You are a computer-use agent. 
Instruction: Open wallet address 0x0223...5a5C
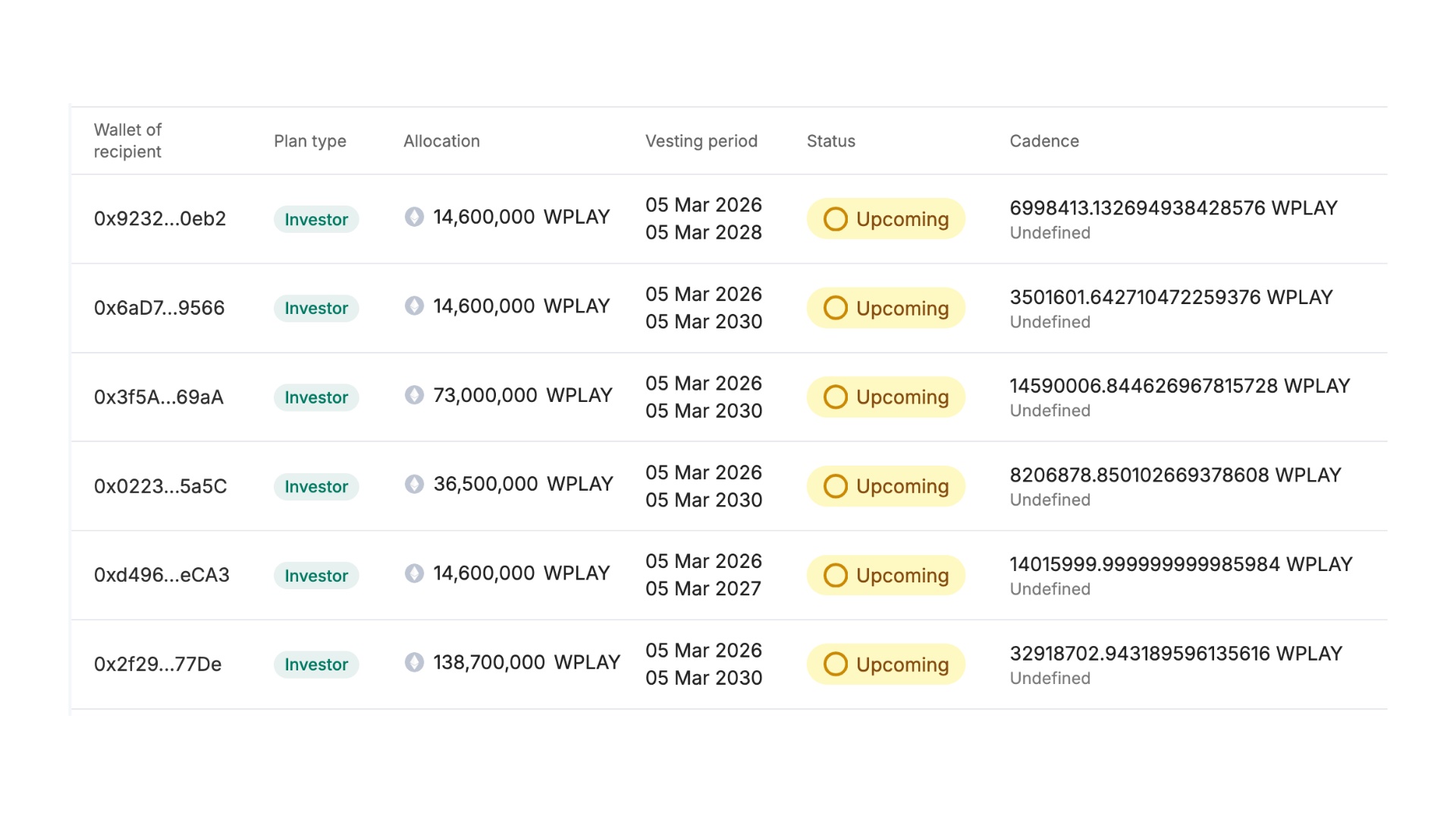161,486
